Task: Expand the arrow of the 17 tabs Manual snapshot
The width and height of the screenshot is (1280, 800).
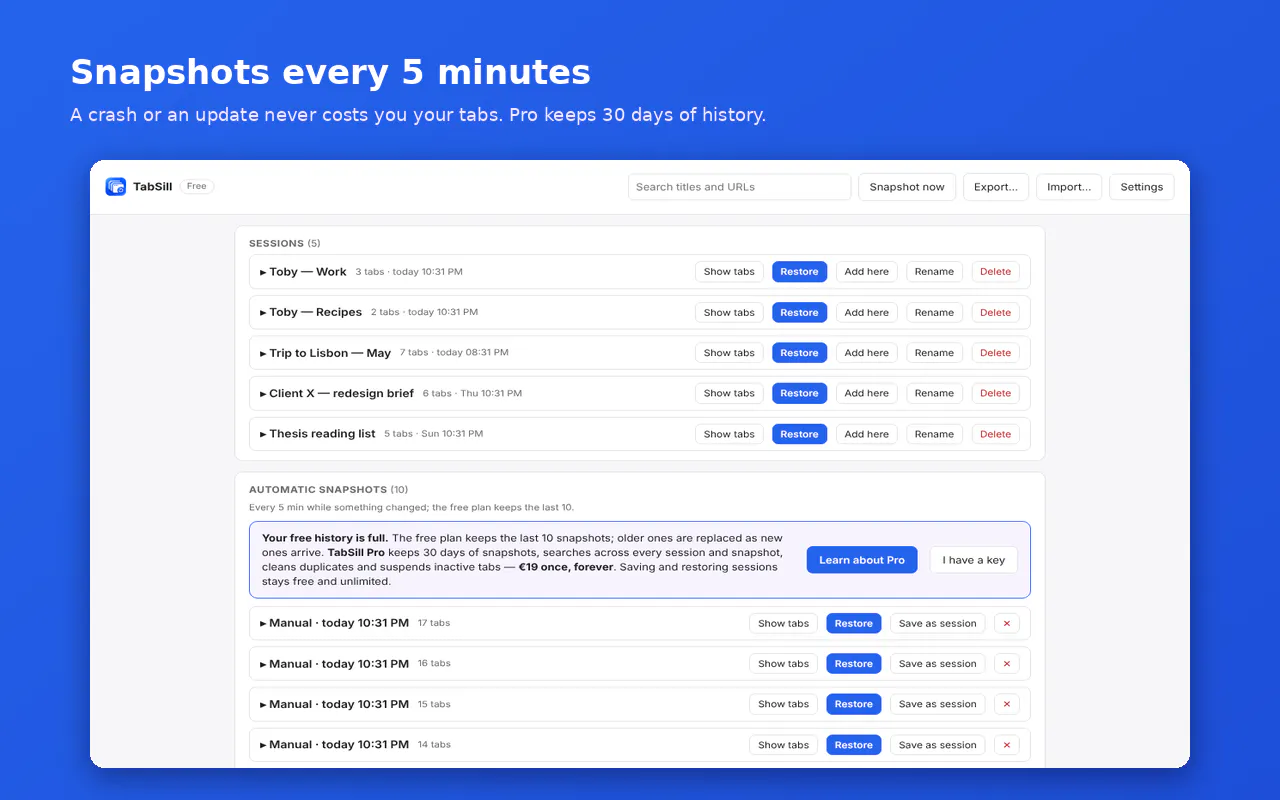Action: 263,624
